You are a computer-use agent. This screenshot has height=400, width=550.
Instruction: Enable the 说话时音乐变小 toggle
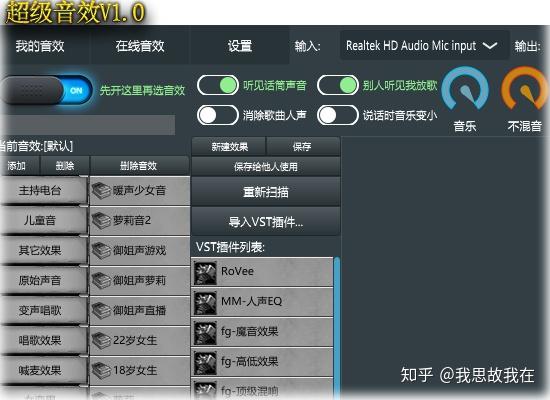pos(338,115)
